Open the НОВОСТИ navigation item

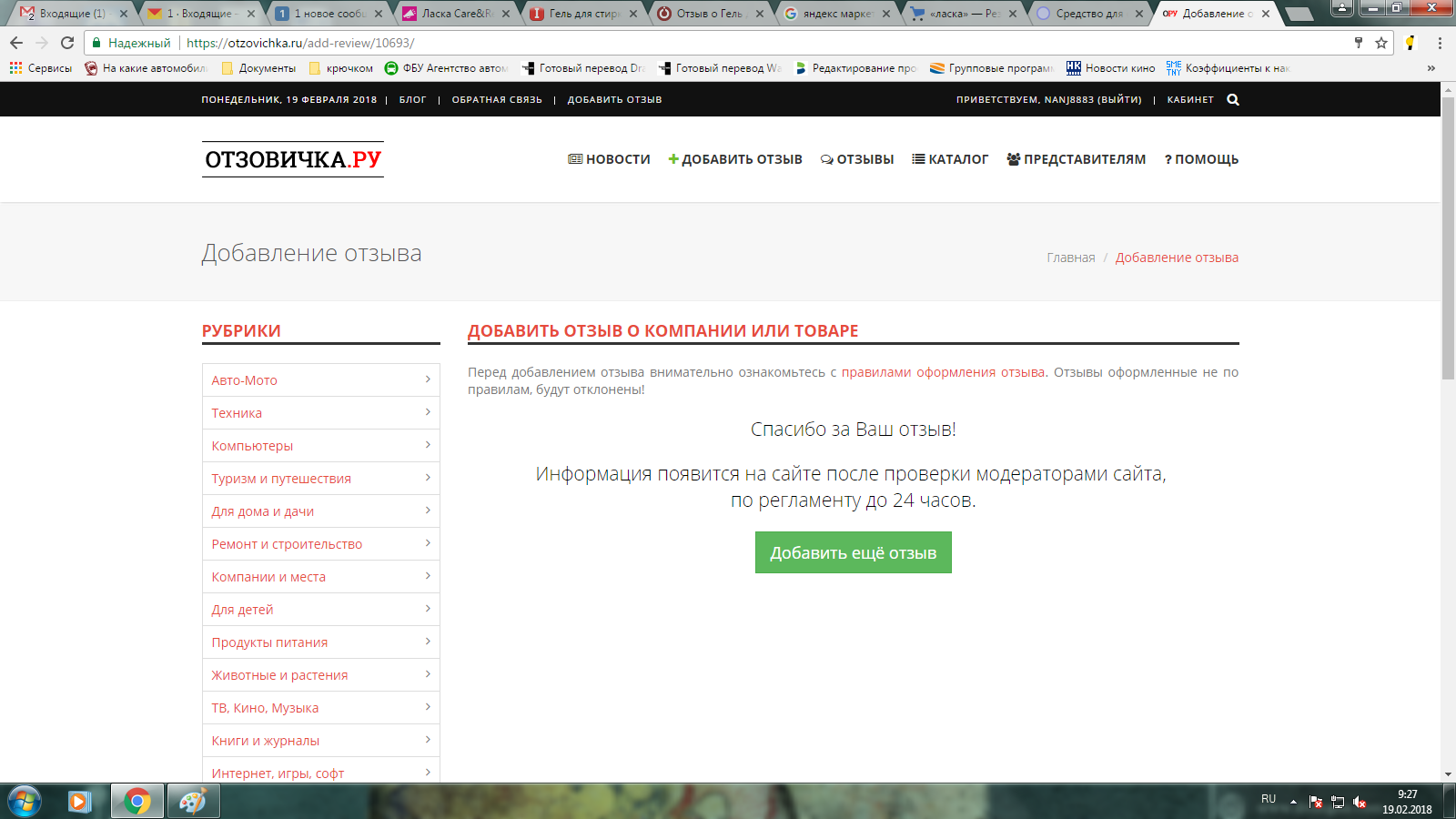point(609,159)
